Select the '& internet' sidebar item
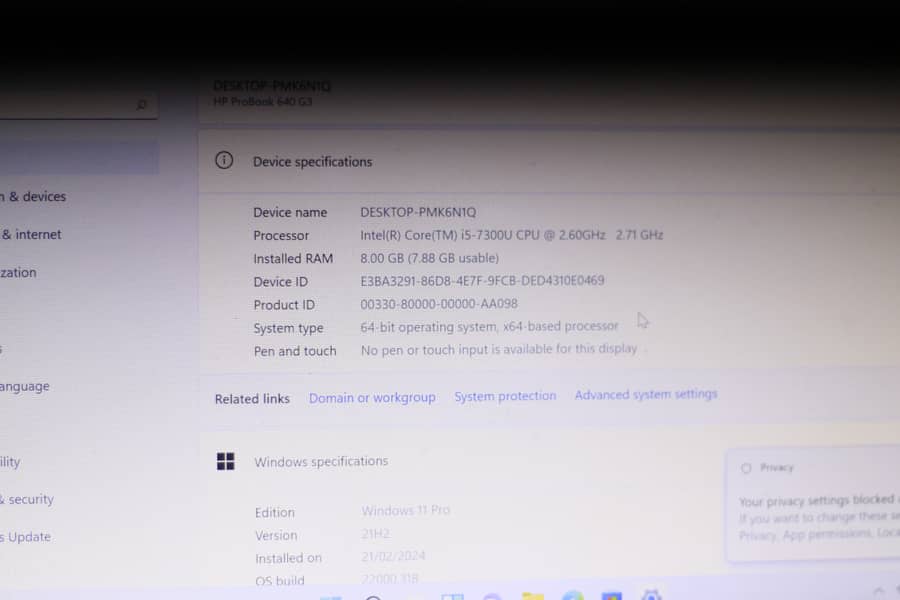 click(32, 235)
